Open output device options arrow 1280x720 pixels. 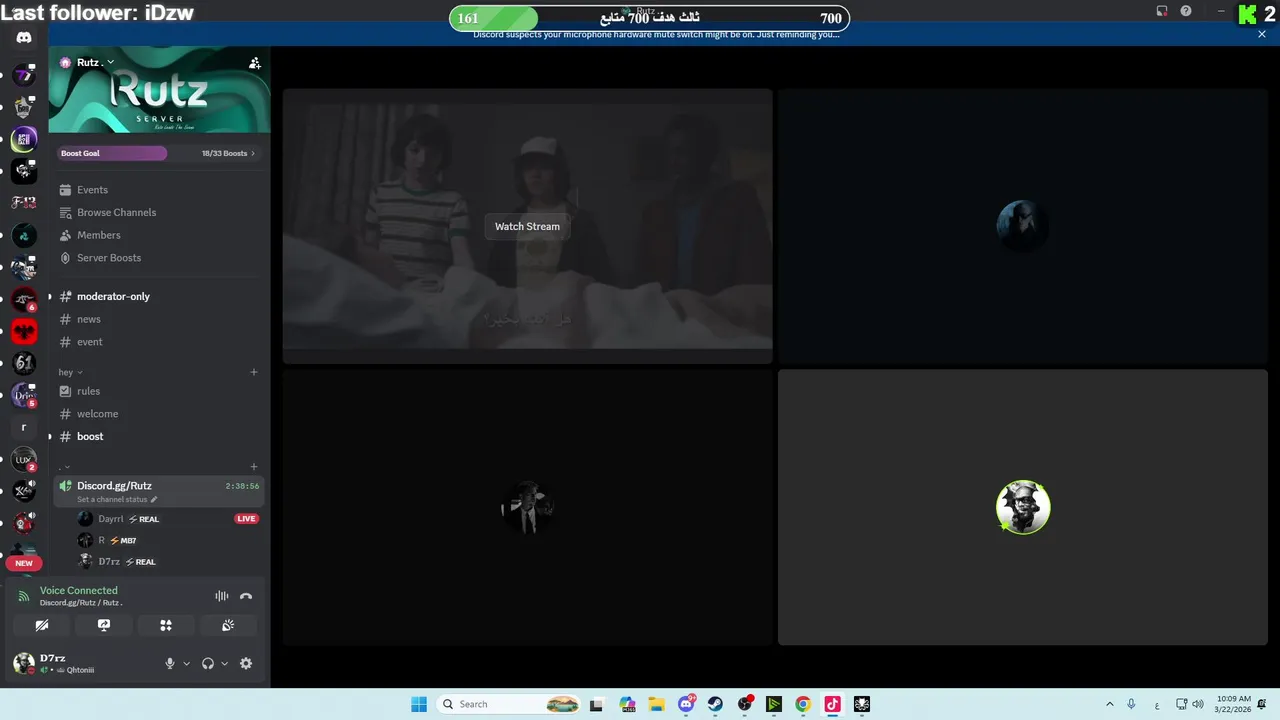click(224, 664)
